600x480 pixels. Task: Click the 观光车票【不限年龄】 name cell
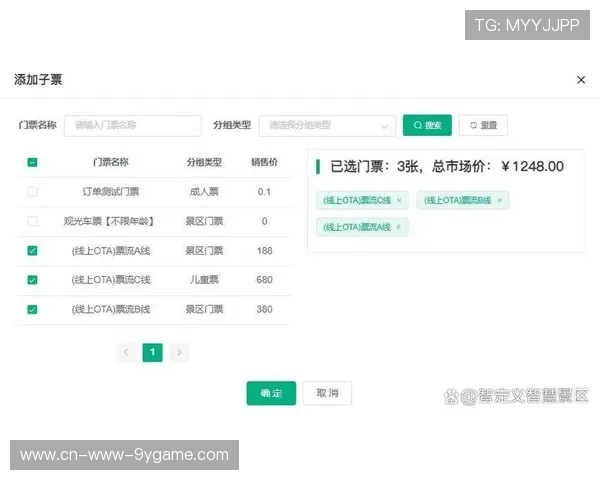(109, 221)
